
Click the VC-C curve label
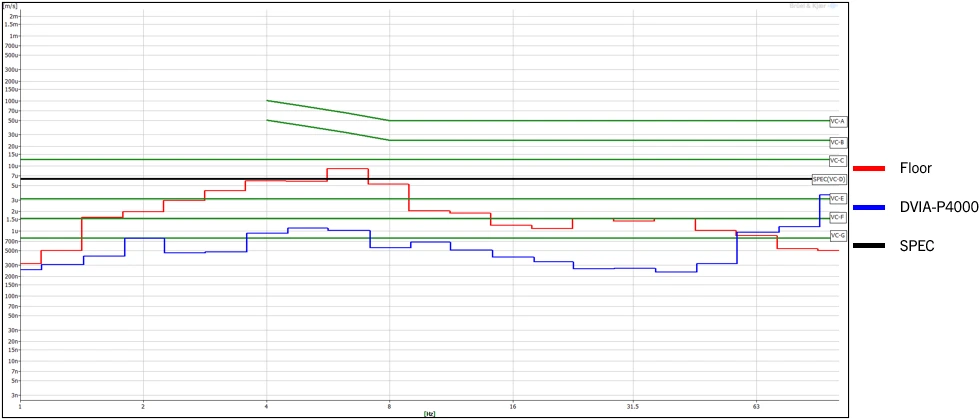837,161
